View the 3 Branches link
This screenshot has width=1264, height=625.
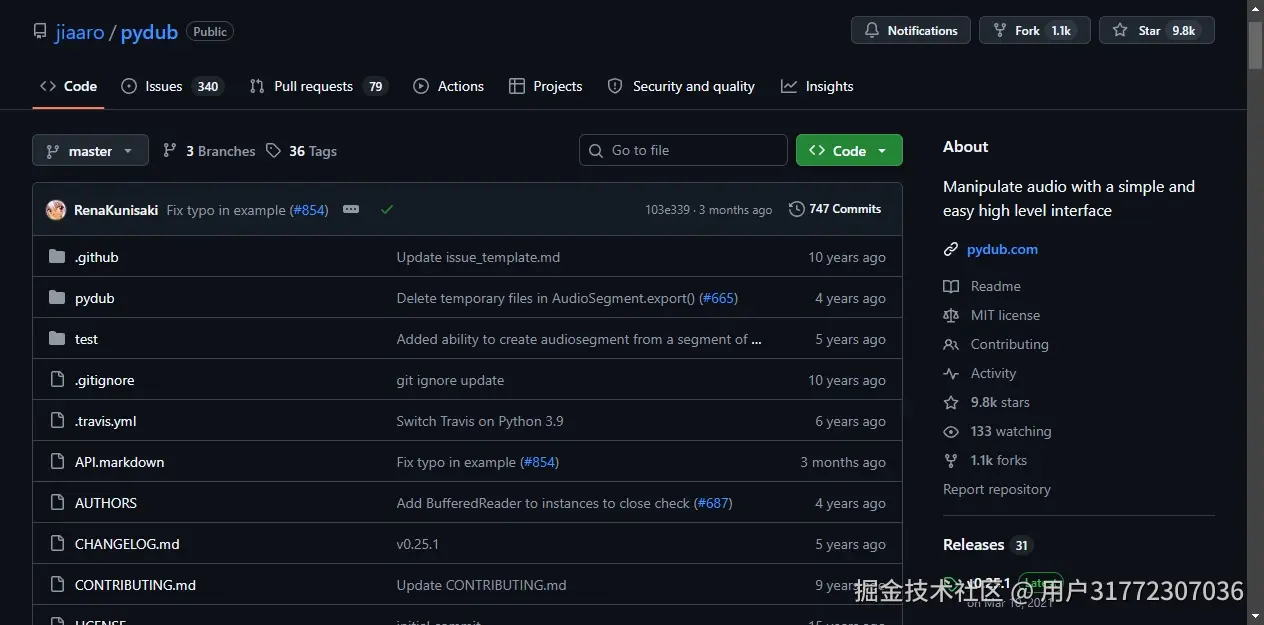pos(209,151)
